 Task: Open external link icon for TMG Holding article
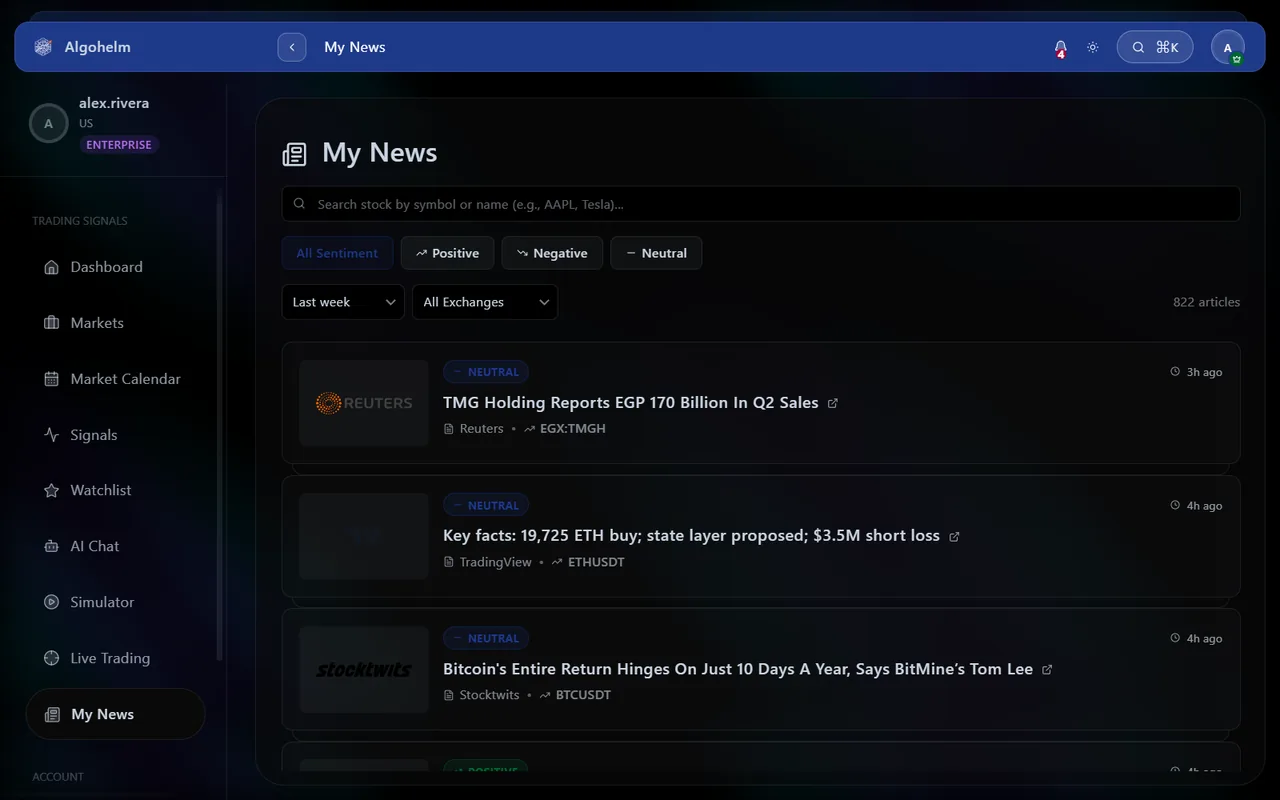click(833, 403)
